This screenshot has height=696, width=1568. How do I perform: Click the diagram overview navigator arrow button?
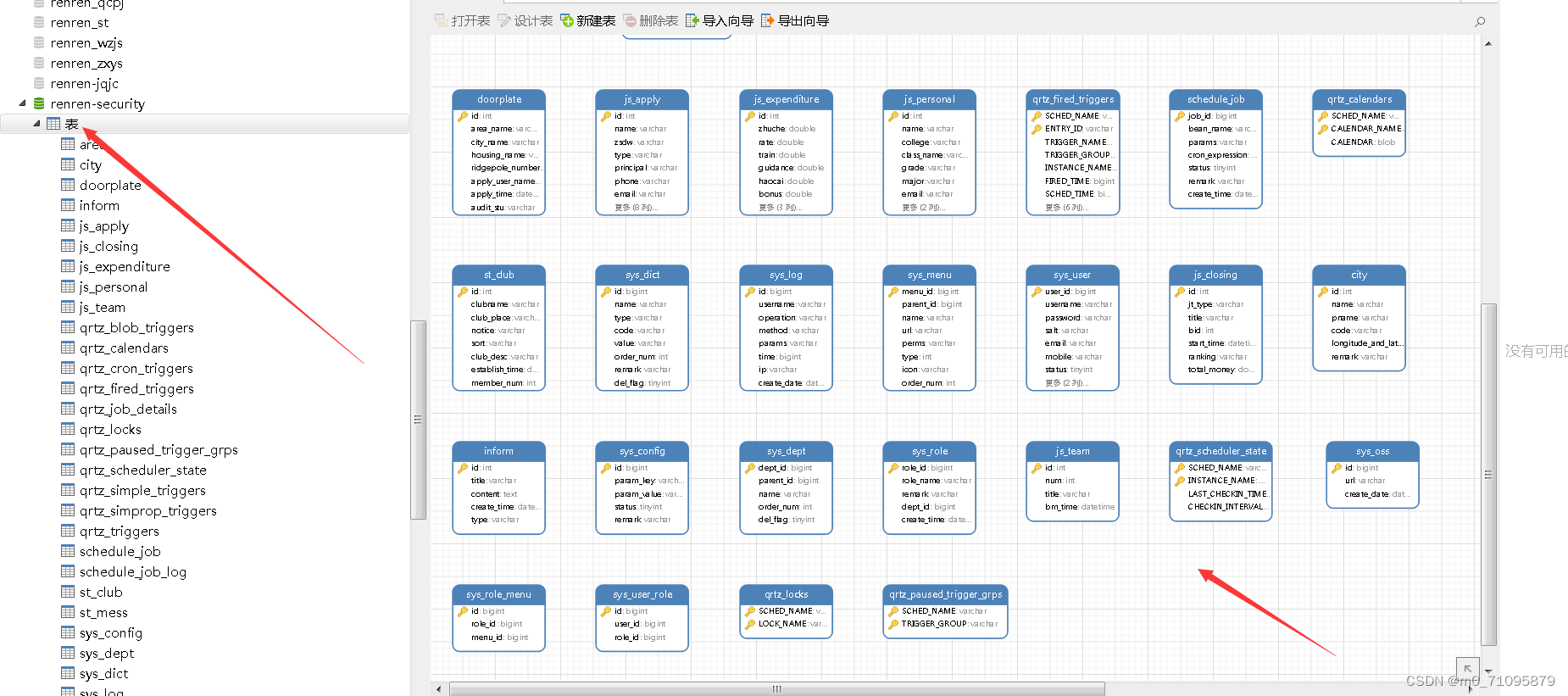[1468, 668]
